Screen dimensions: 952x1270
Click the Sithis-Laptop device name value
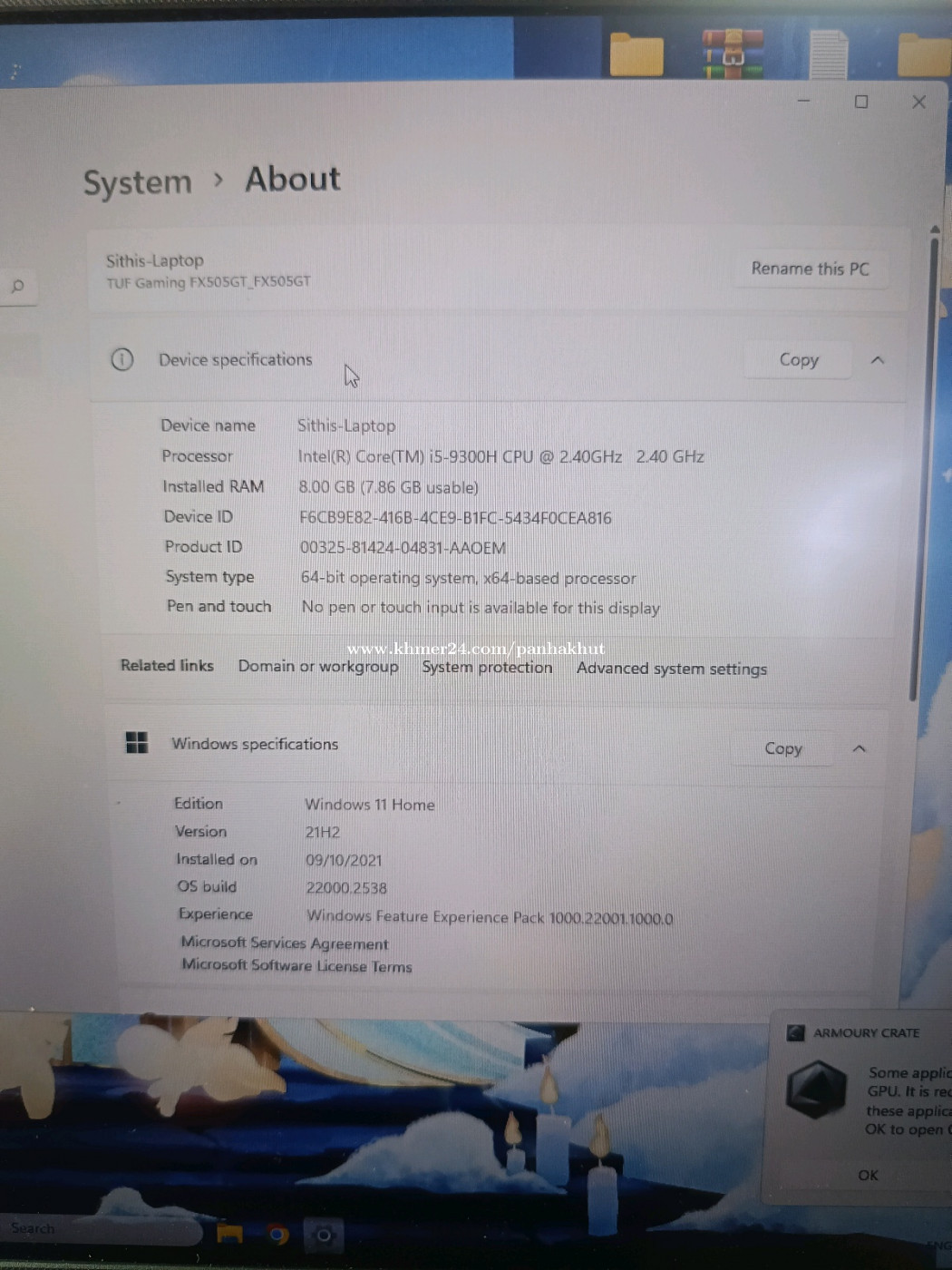346,425
